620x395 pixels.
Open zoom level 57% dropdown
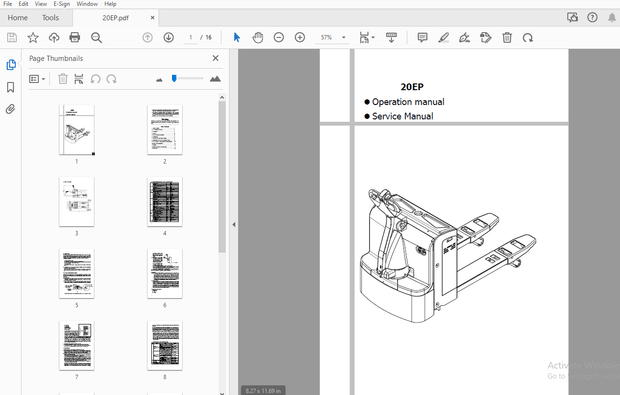344,38
